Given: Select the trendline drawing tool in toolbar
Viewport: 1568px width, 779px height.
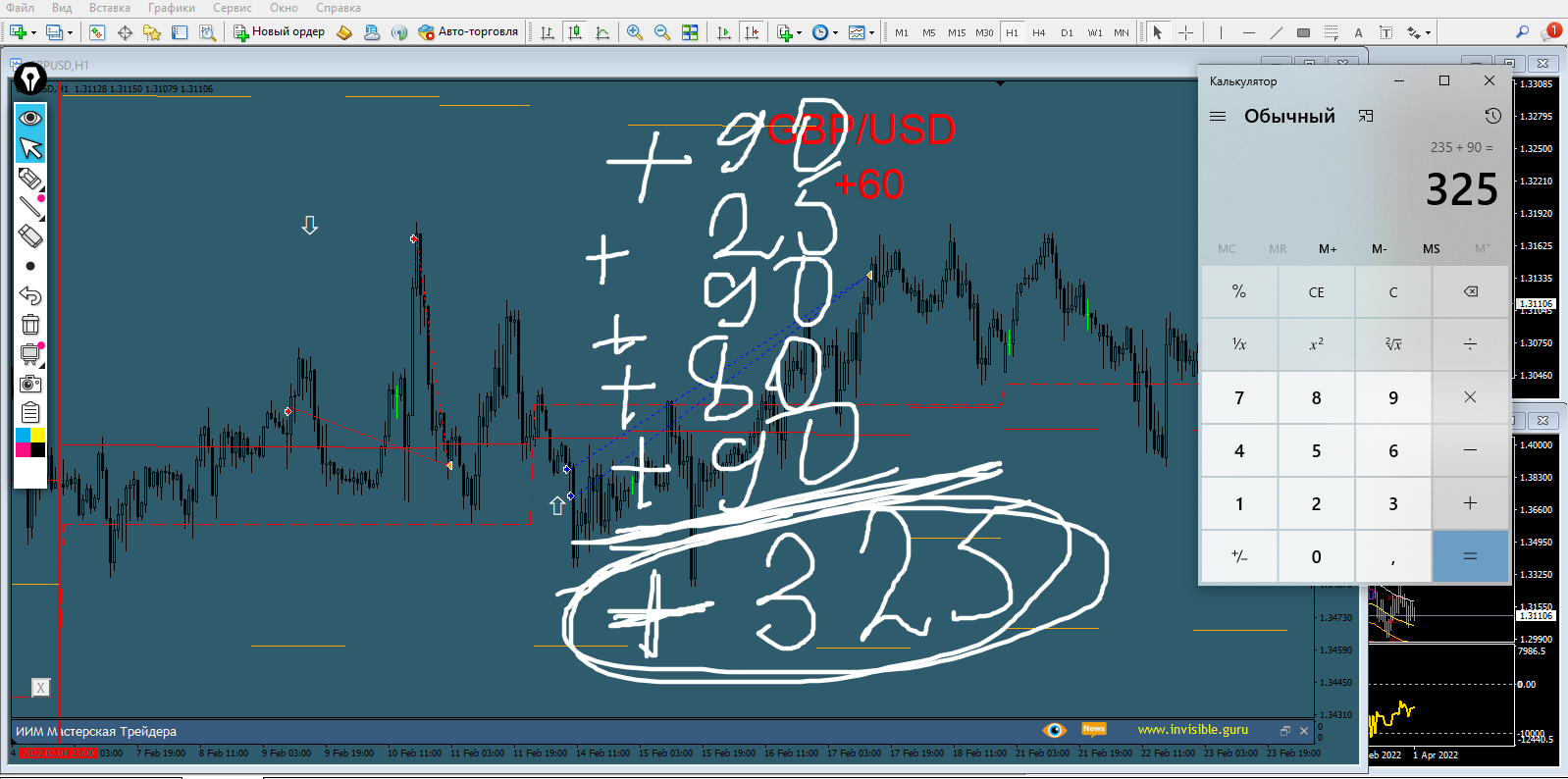Looking at the screenshot, I should point(1276,32).
